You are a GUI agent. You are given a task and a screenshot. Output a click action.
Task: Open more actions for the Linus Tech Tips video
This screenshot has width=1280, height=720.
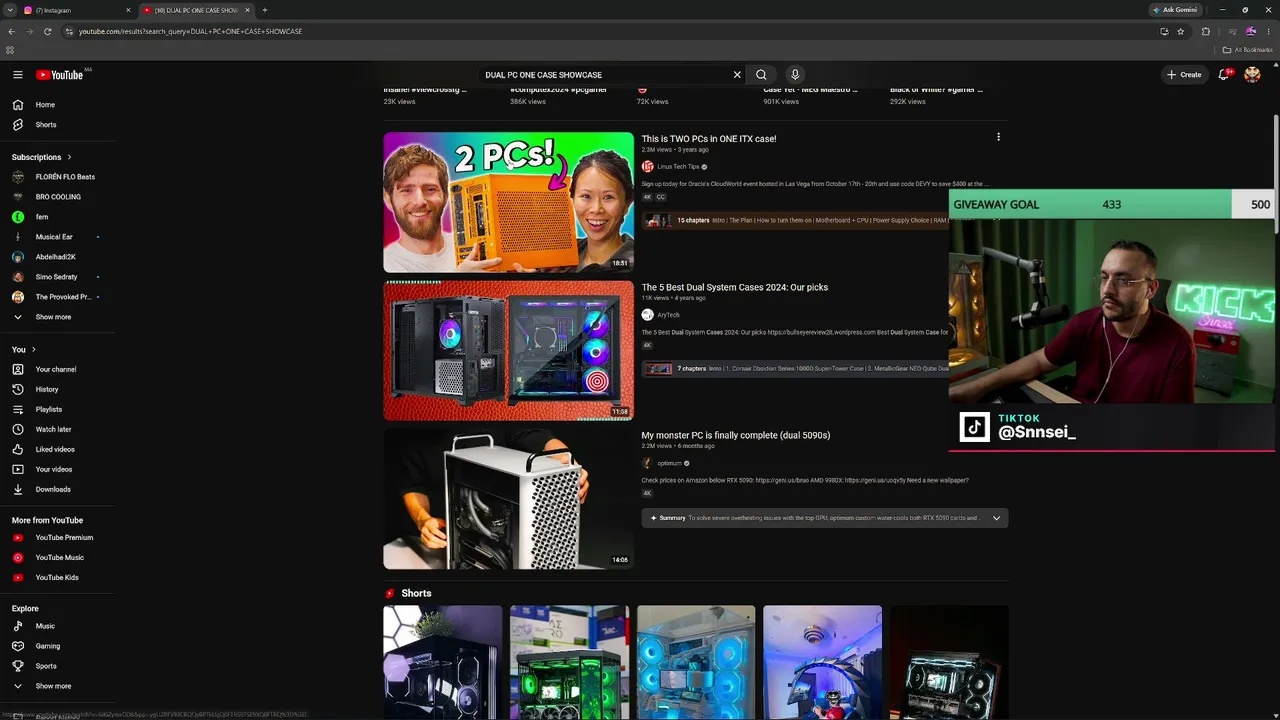coord(998,137)
